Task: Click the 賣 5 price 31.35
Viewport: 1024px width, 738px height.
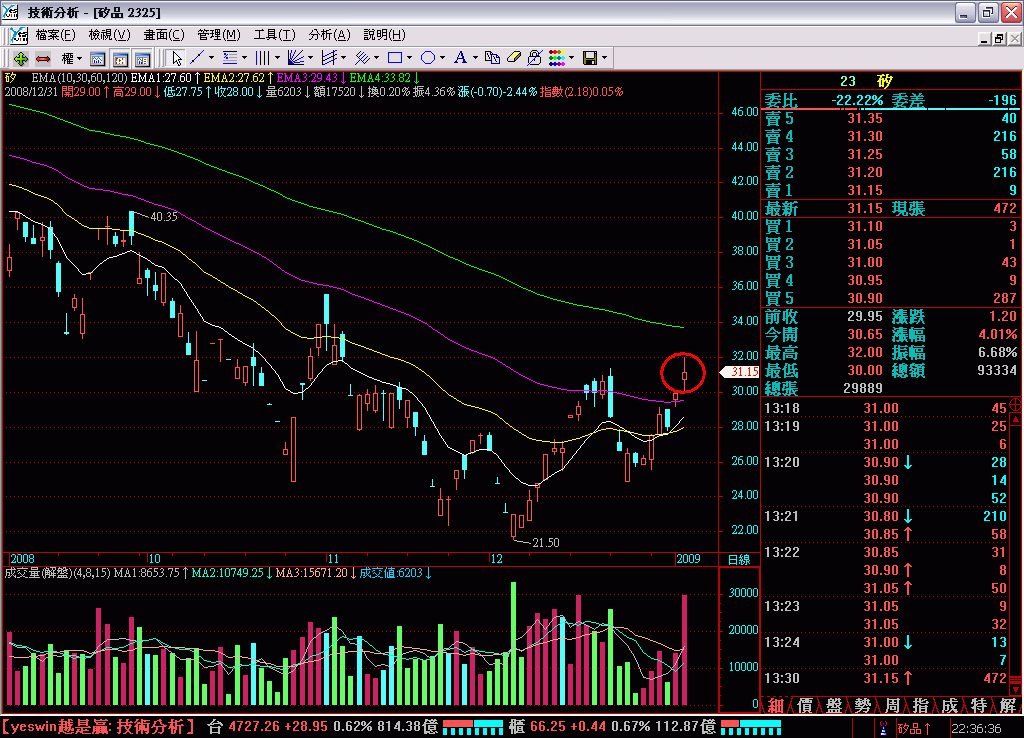Action: pyautogui.click(x=865, y=118)
